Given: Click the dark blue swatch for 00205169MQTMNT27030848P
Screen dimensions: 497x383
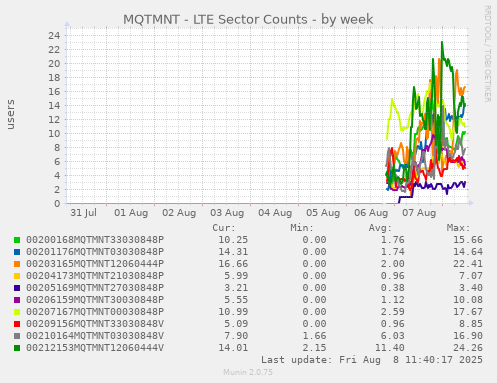Looking at the screenshot, I should coord(17,288).
